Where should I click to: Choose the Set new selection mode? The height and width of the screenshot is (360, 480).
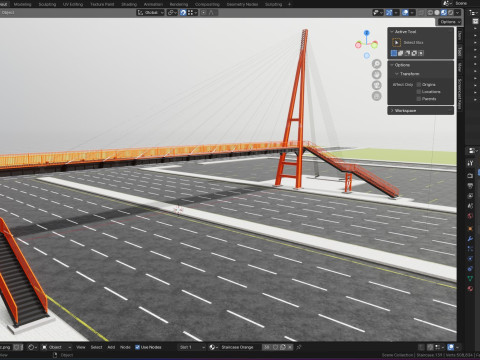point(394,53)
